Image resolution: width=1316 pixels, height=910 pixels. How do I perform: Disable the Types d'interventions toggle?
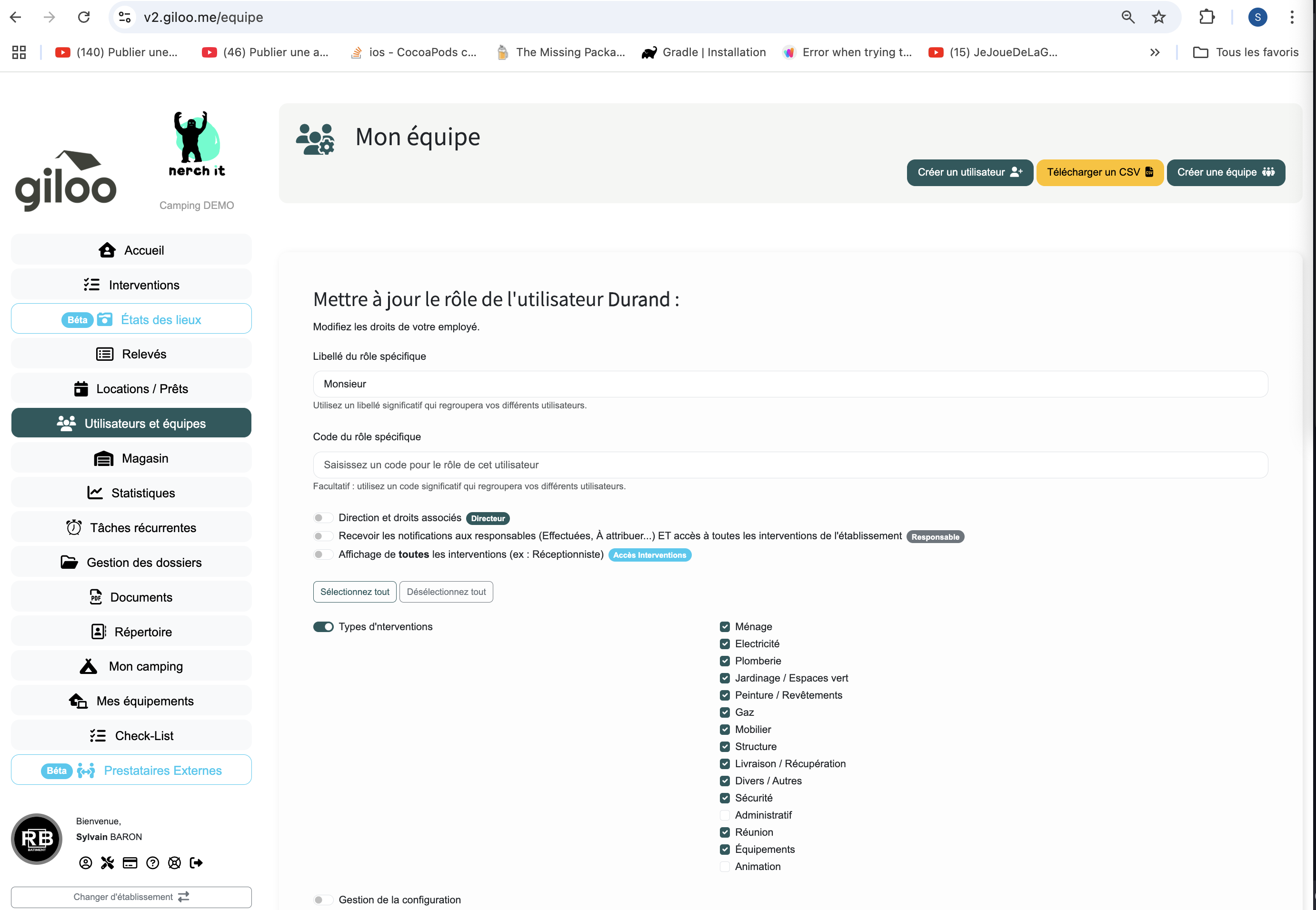coord(323,627)
